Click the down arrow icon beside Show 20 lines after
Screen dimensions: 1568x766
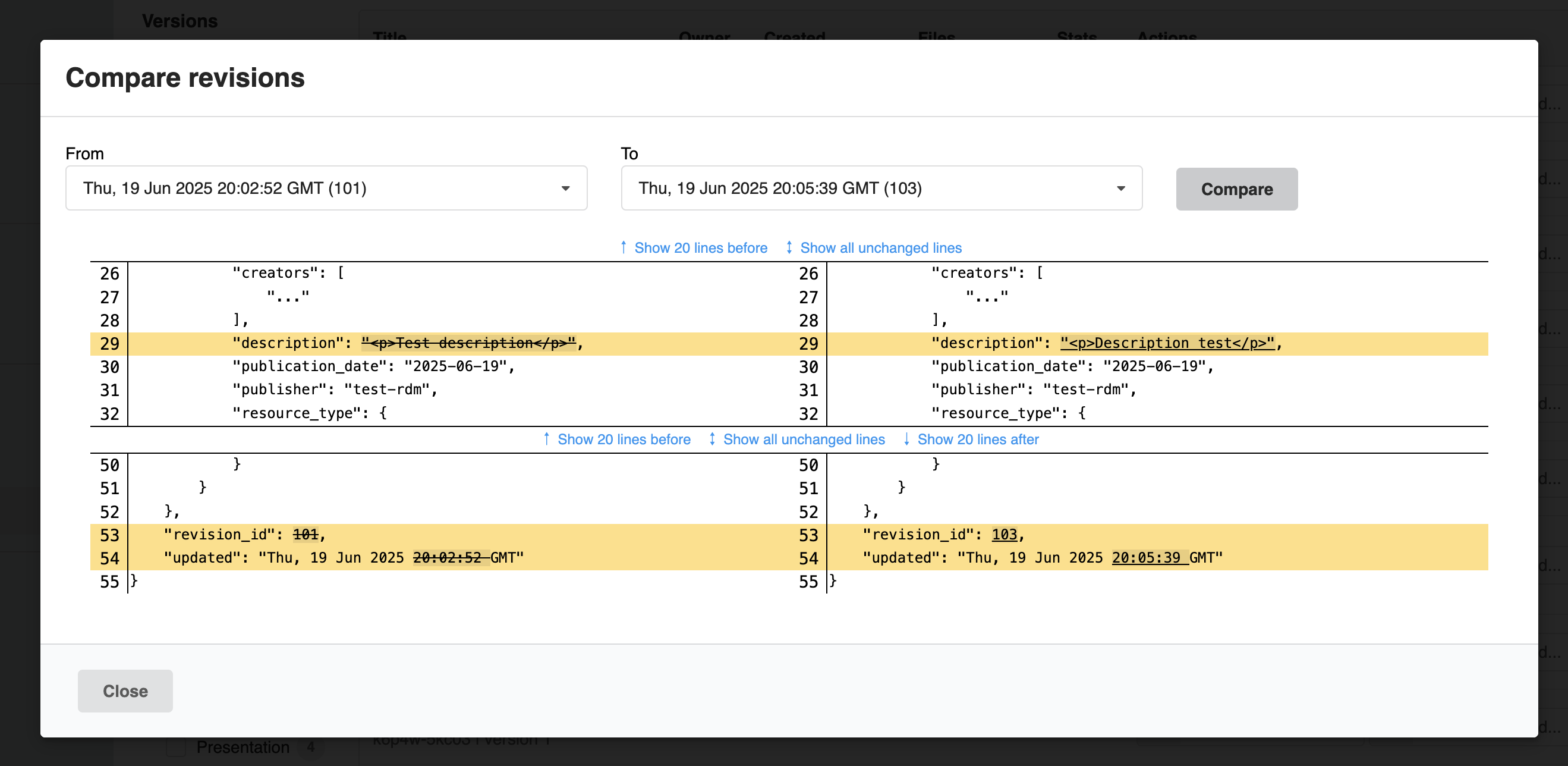(x=907, y=439)
